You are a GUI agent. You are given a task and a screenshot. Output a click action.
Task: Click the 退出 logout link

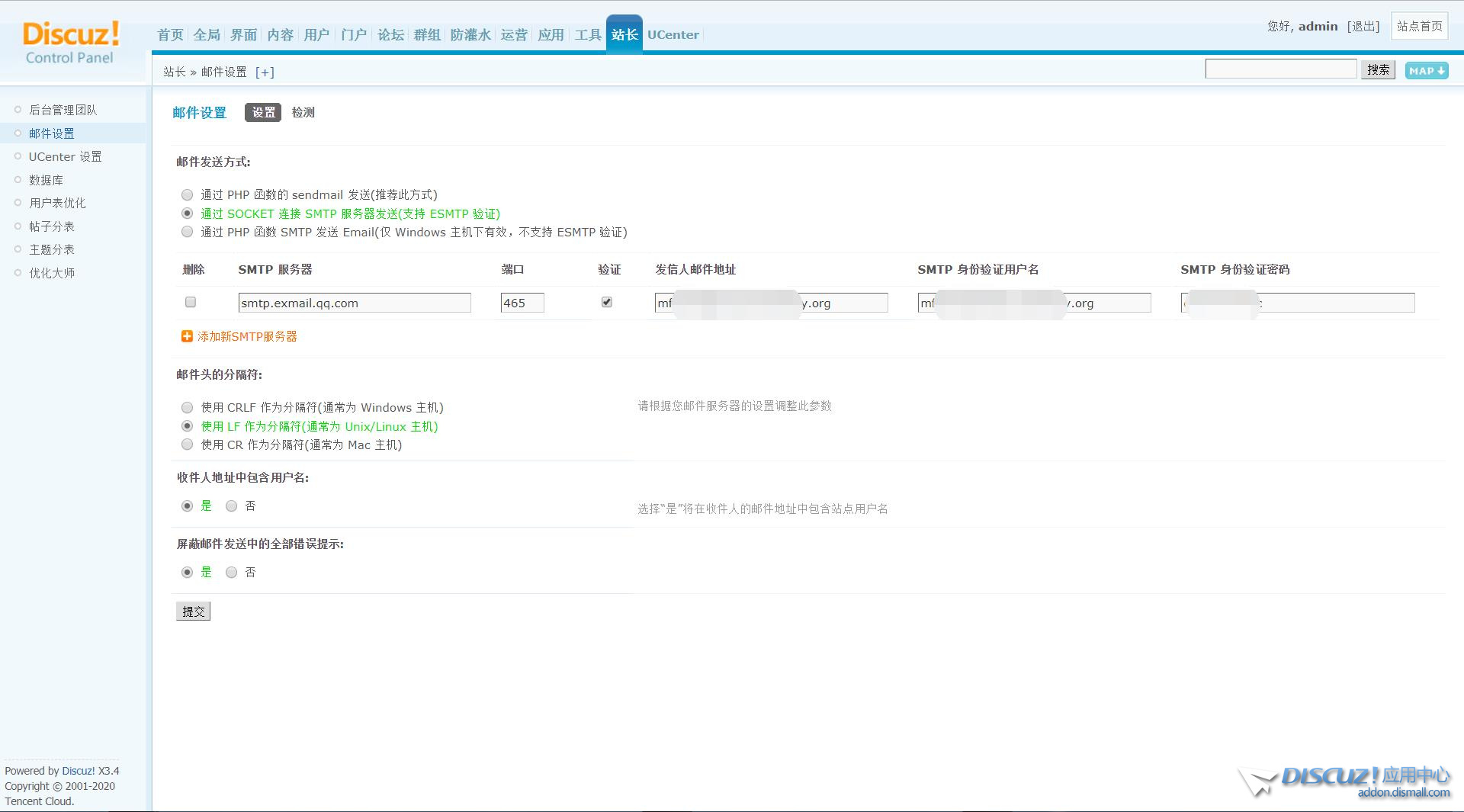click(x=1363, y=27)
